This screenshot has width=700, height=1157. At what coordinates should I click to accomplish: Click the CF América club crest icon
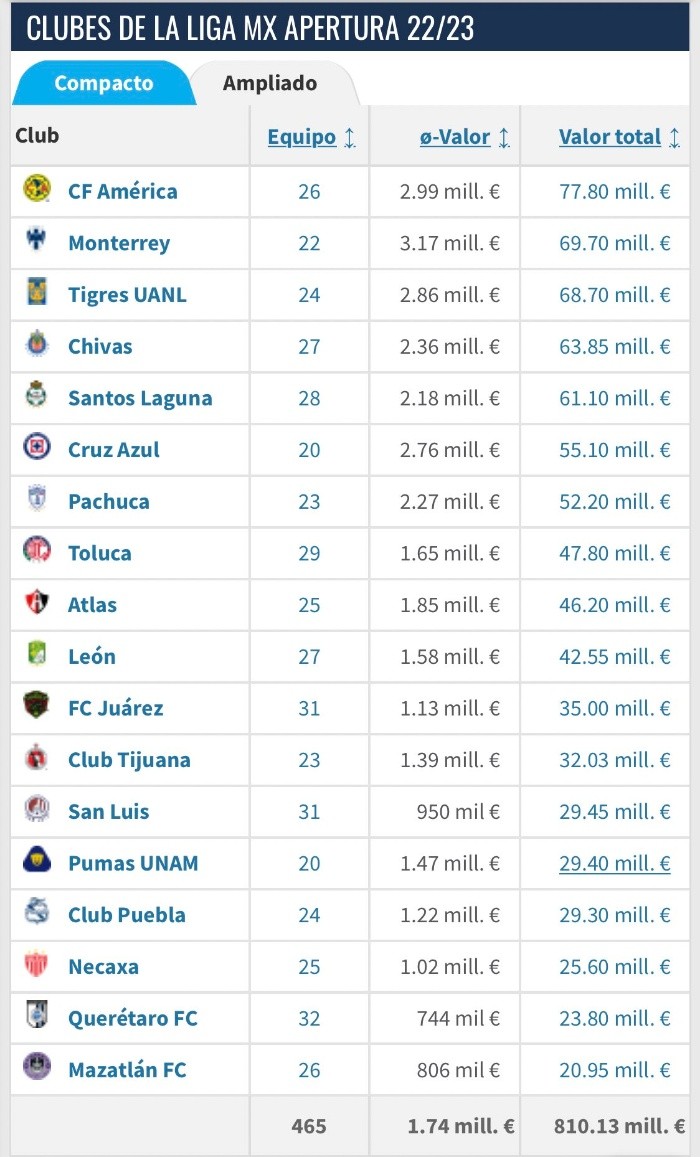tap(37, 189)
